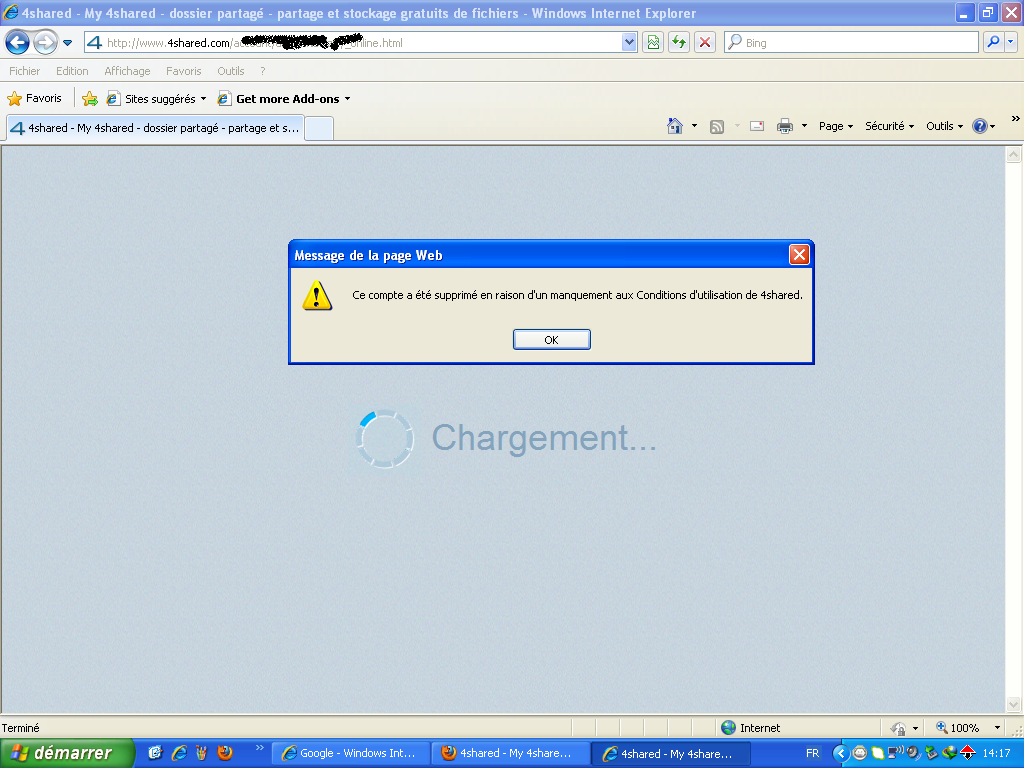Switch to Internet Explorer 4shared taskbar window
This screenshot has width=1024, height=768.
coord(671,754)
